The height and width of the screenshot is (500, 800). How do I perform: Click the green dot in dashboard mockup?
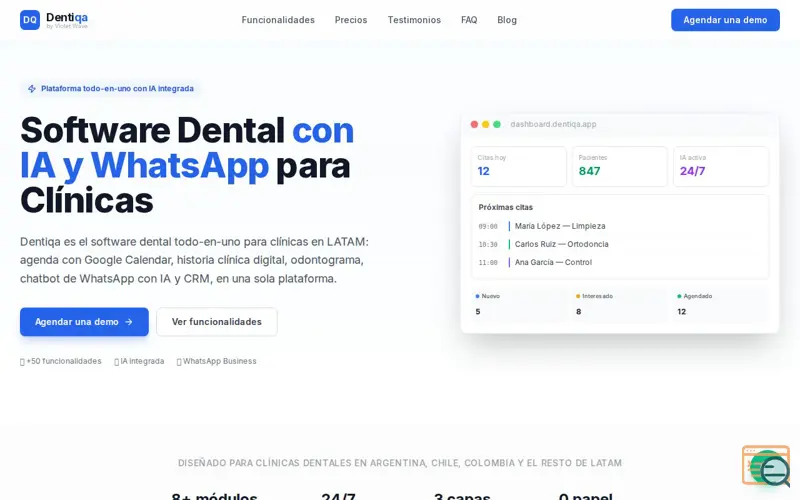[497, 124]
